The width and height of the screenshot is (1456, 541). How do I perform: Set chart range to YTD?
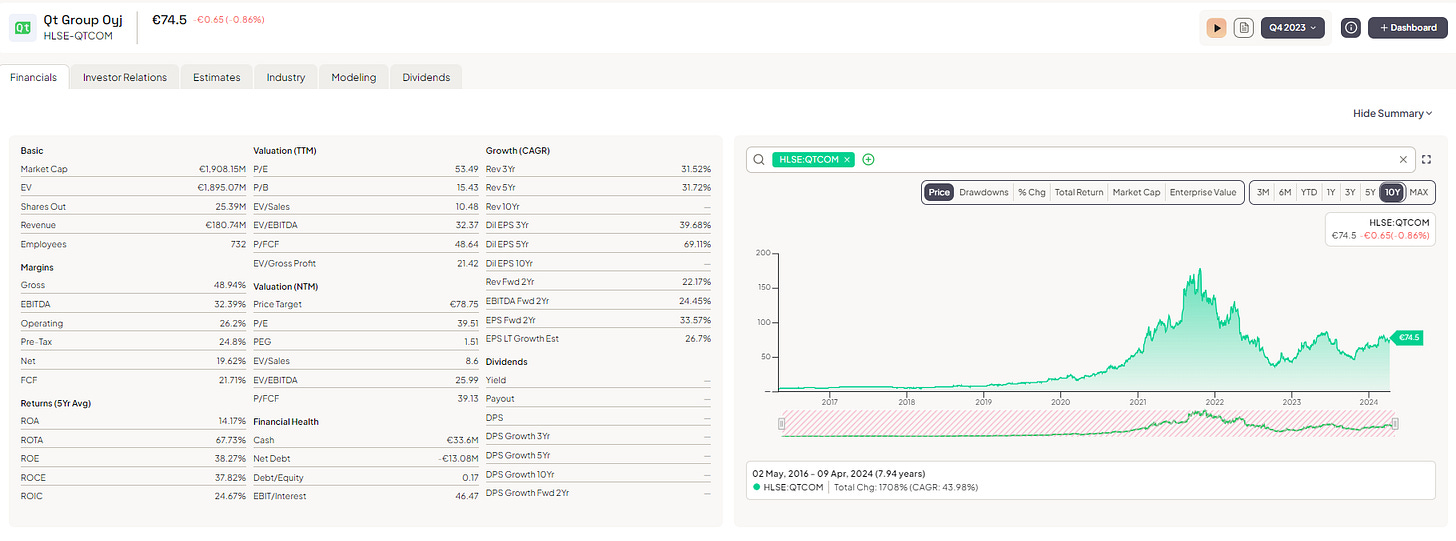click(1308, 192)
